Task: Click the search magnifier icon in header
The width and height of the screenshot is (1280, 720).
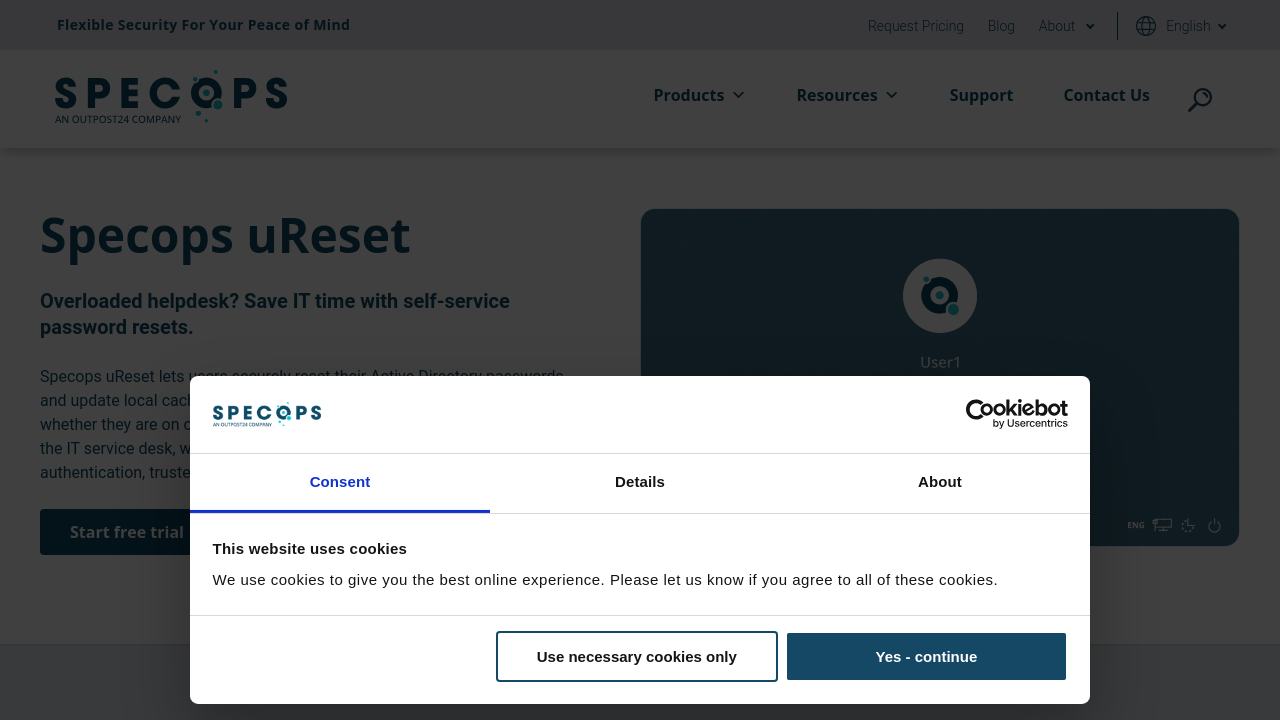Action: pos(1199,100)
